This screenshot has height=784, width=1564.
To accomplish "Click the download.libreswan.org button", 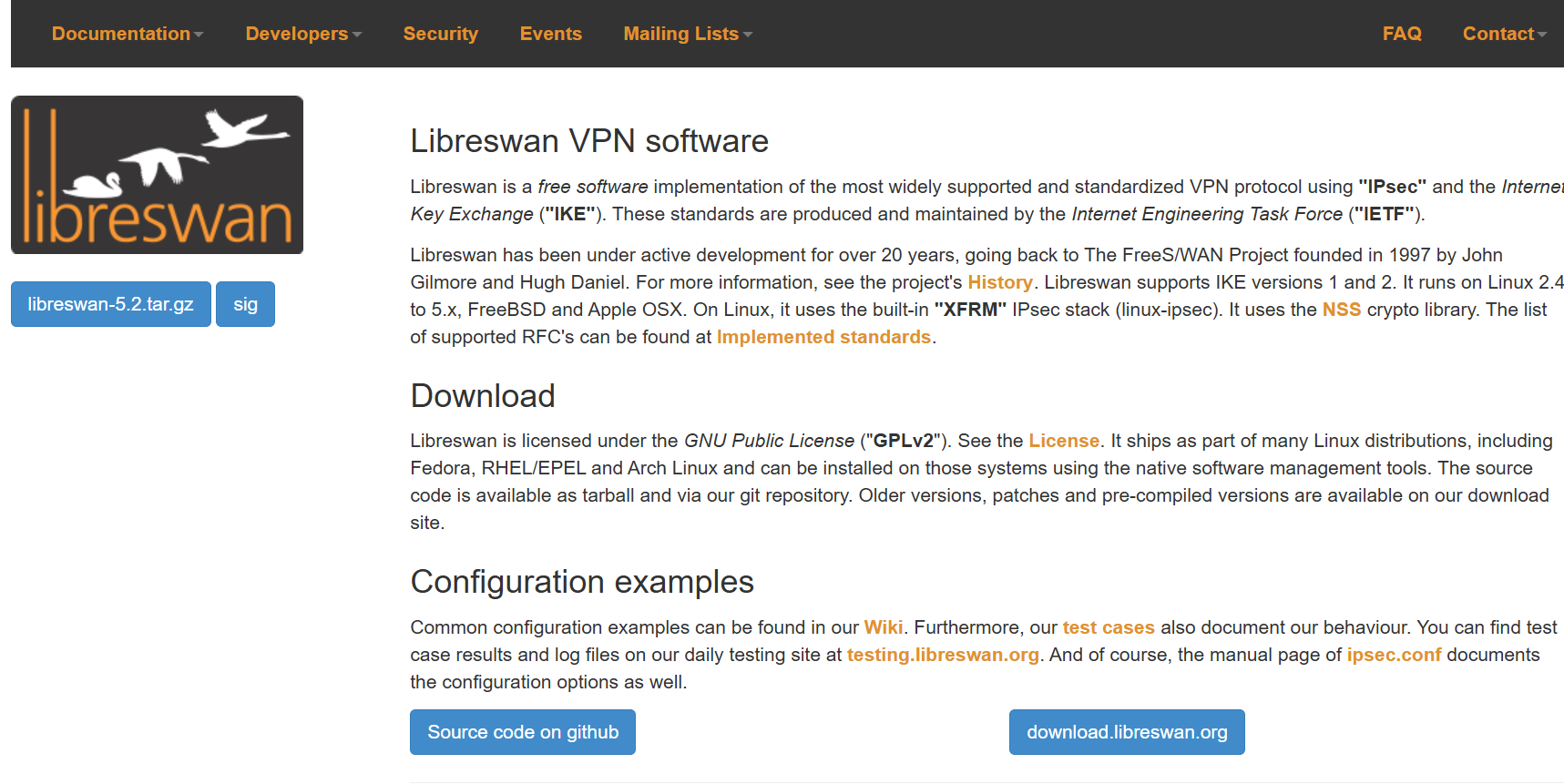I will click(x=1127, y=732).
